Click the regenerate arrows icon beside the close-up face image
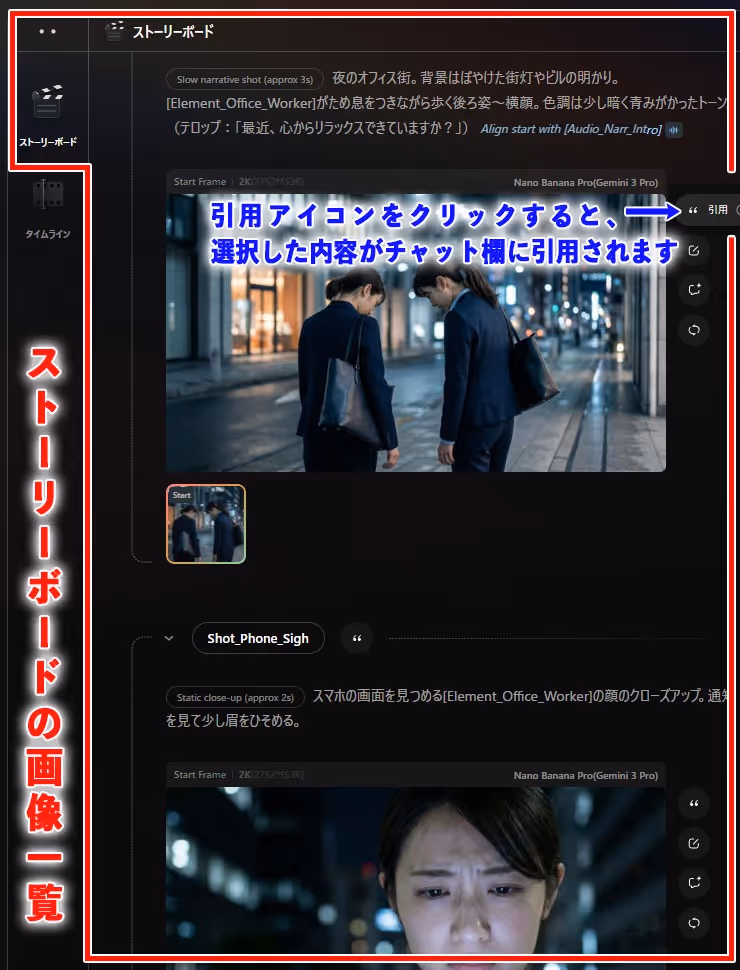Image resolution: width=740 pixels, height=970 pixels. point(694,923)
